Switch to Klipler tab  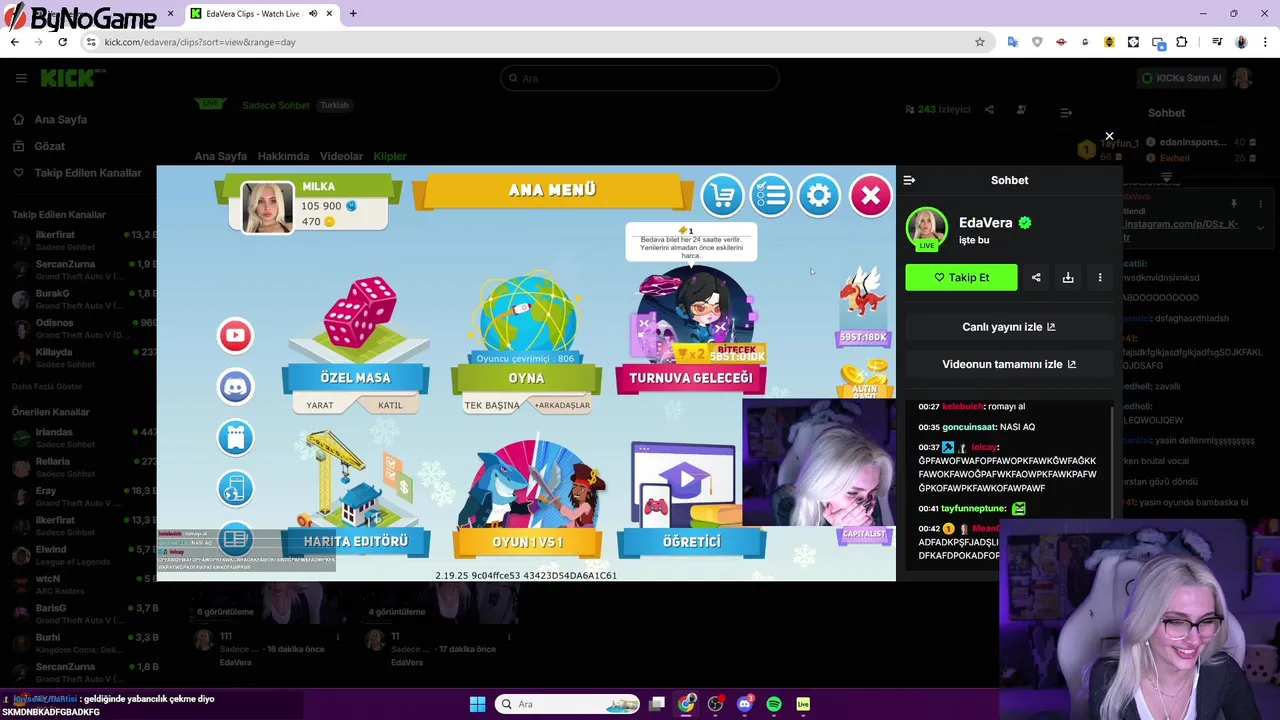click(390, 156)
